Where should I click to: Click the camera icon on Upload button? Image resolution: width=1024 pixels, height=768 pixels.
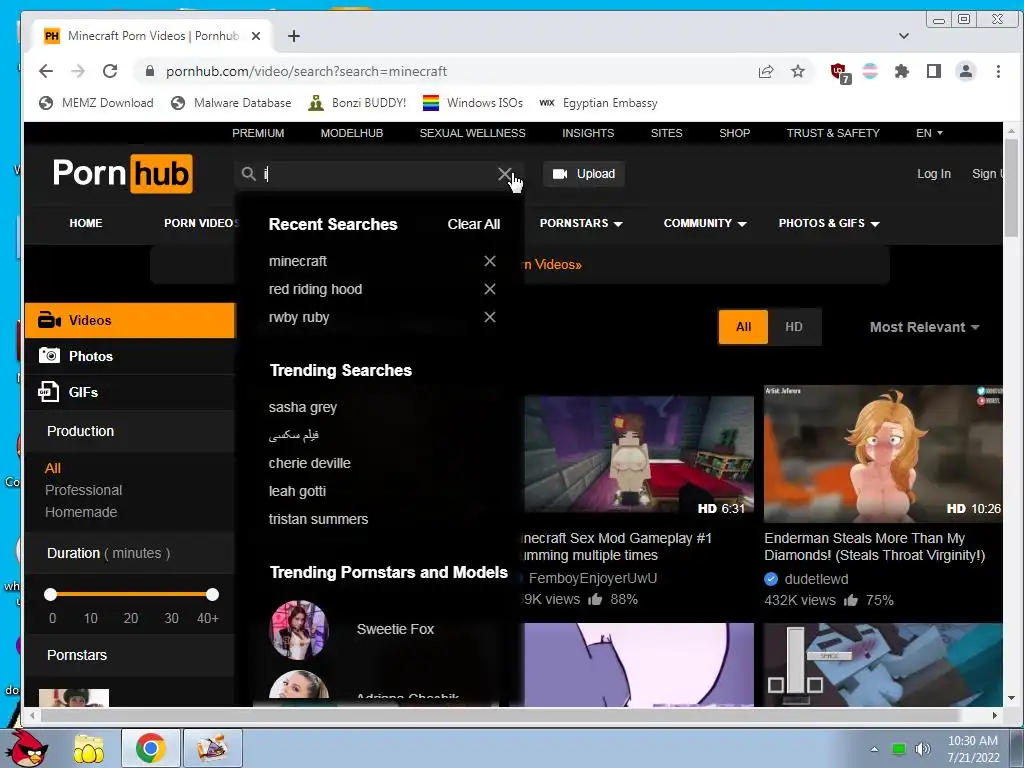[560, 174]
